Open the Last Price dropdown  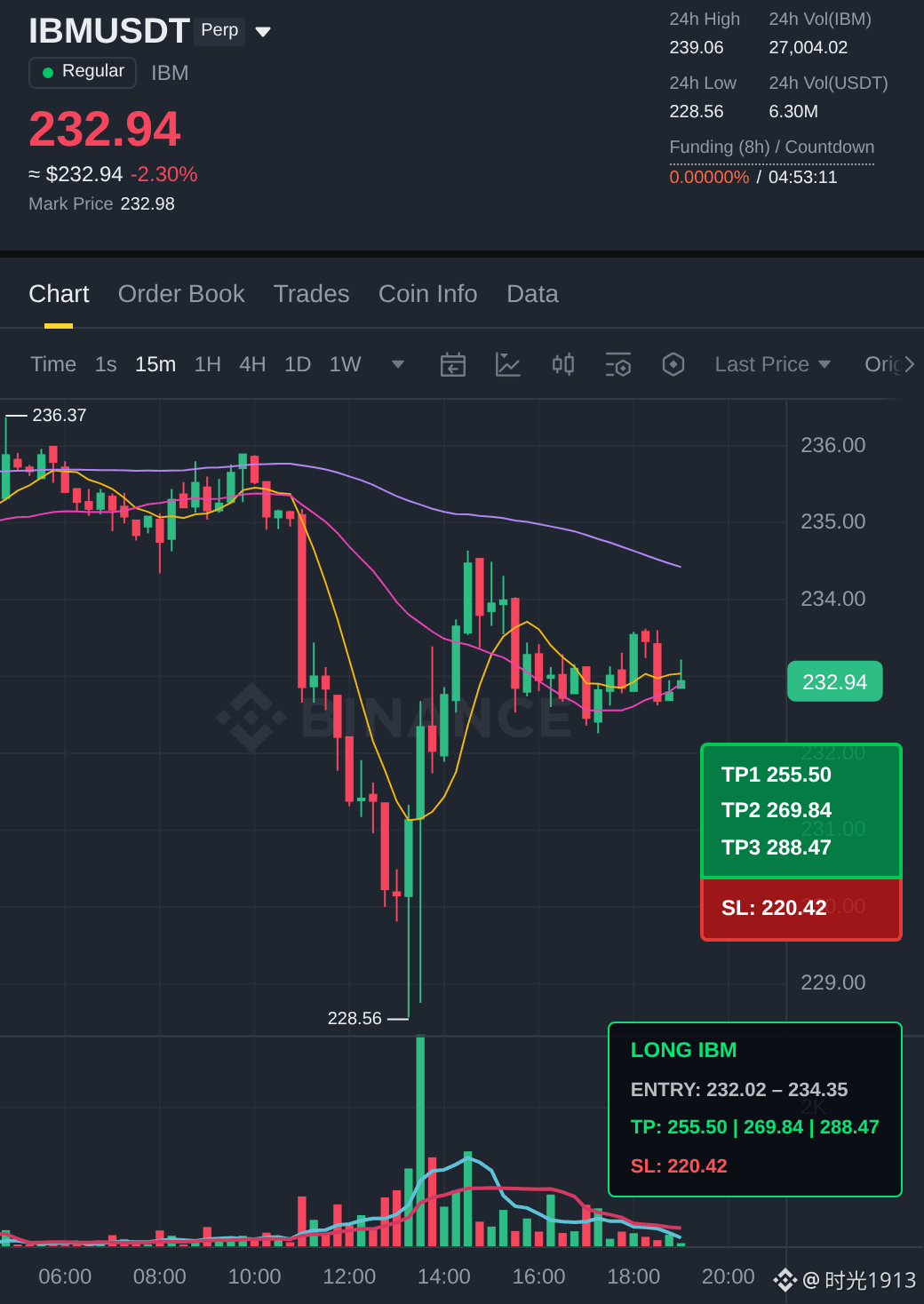pyautogui.click(x=773, y=364)
